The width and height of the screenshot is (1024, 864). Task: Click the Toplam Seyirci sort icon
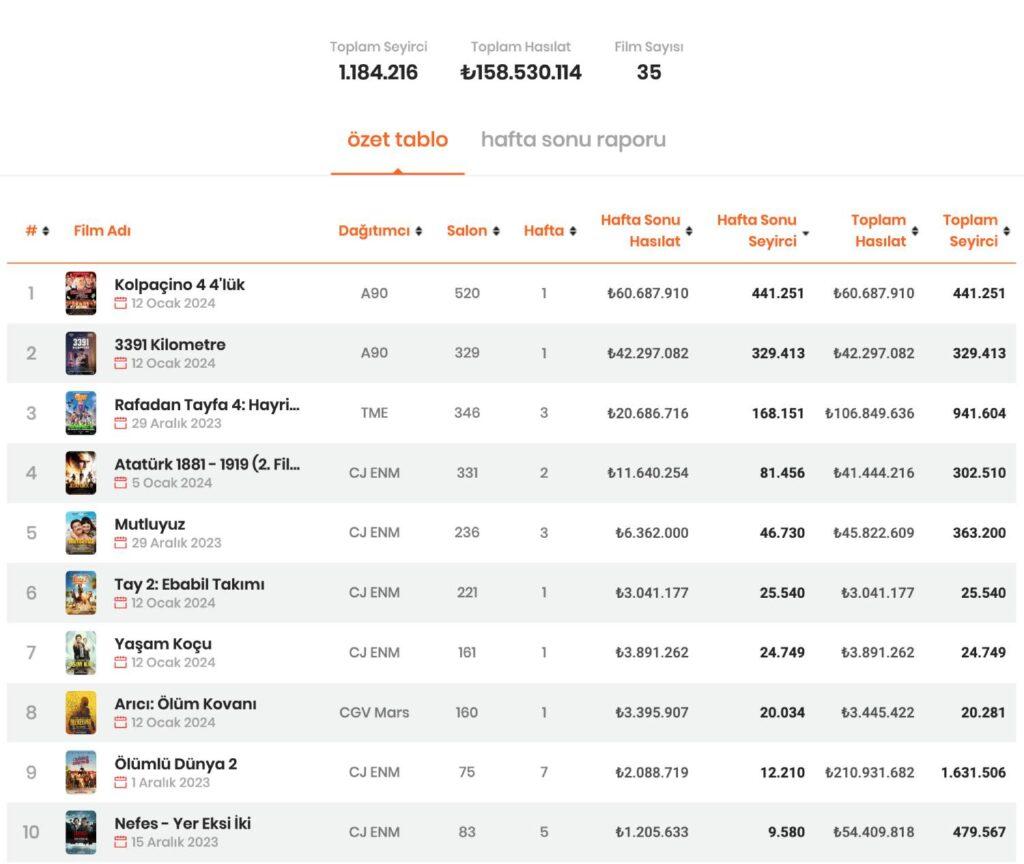(x=1006, y=232)
